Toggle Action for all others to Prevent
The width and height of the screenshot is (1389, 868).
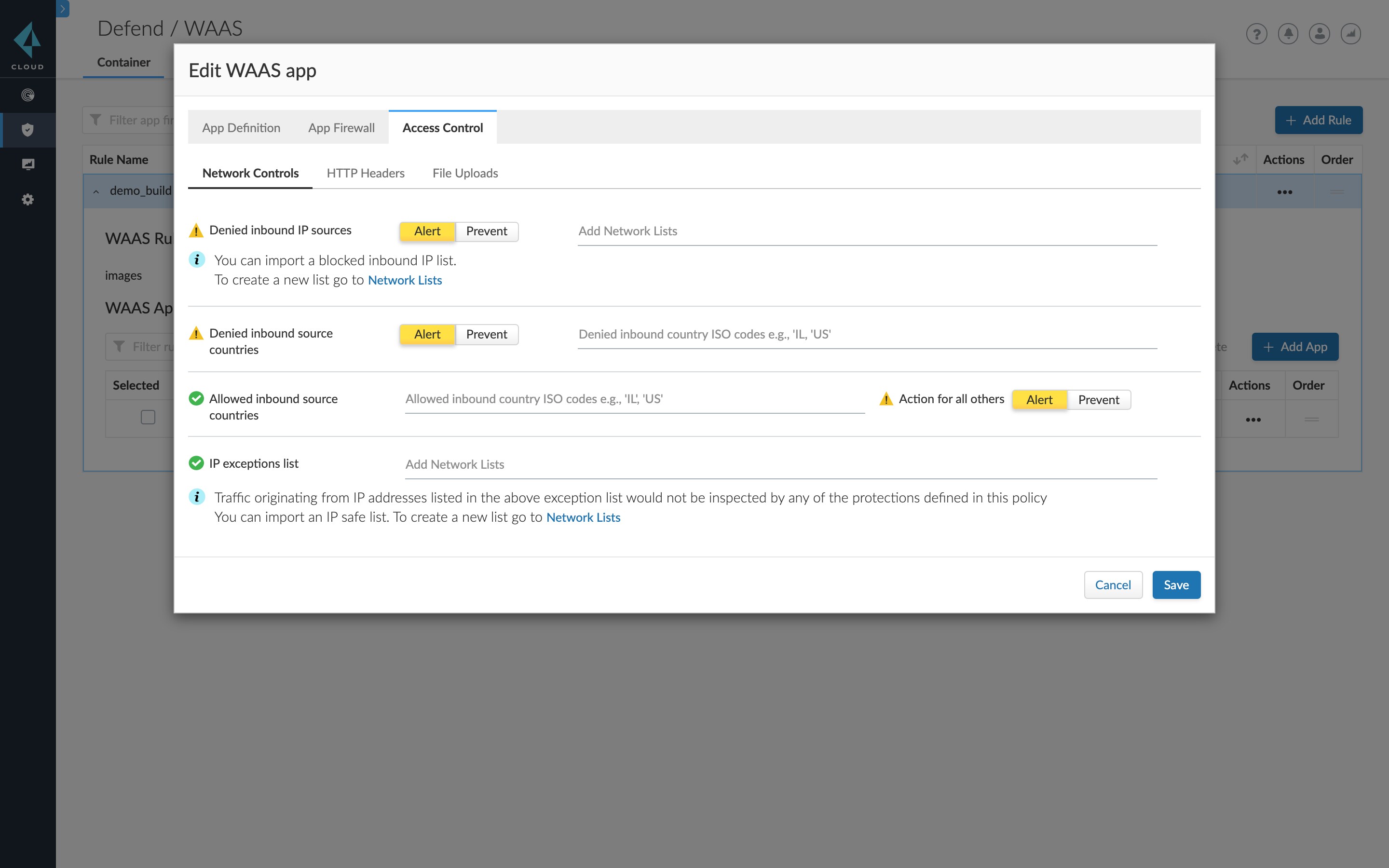coord(1098,400)
